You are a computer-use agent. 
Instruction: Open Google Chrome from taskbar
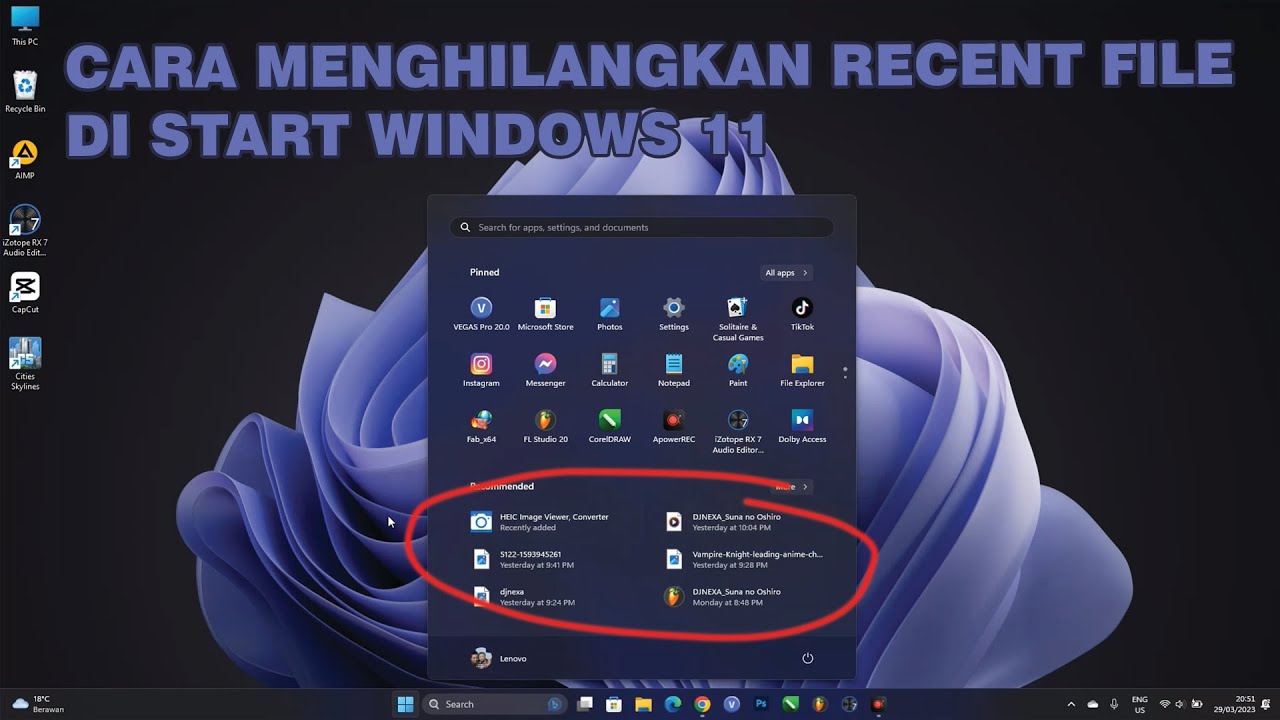tap(702, 704)
